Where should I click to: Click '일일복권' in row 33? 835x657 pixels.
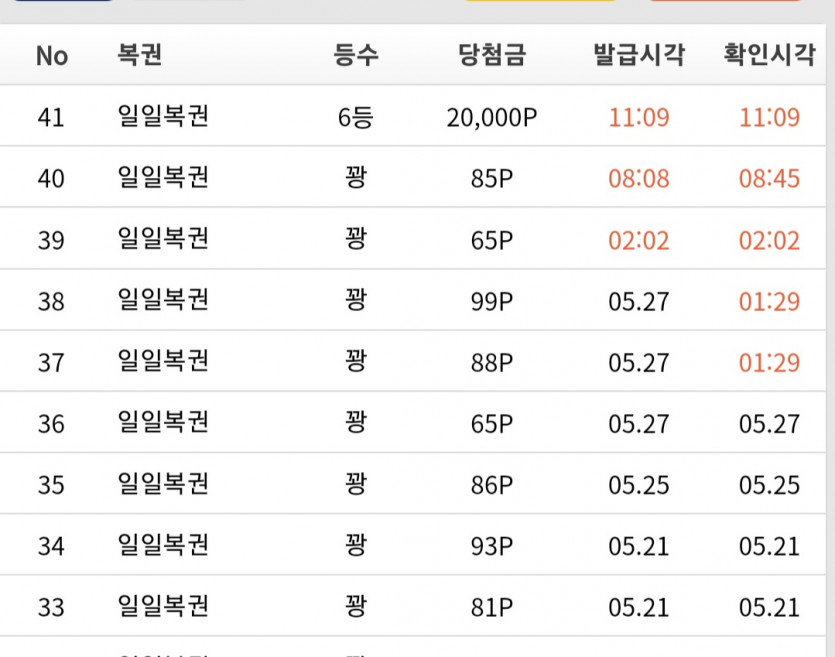(163, 606)
